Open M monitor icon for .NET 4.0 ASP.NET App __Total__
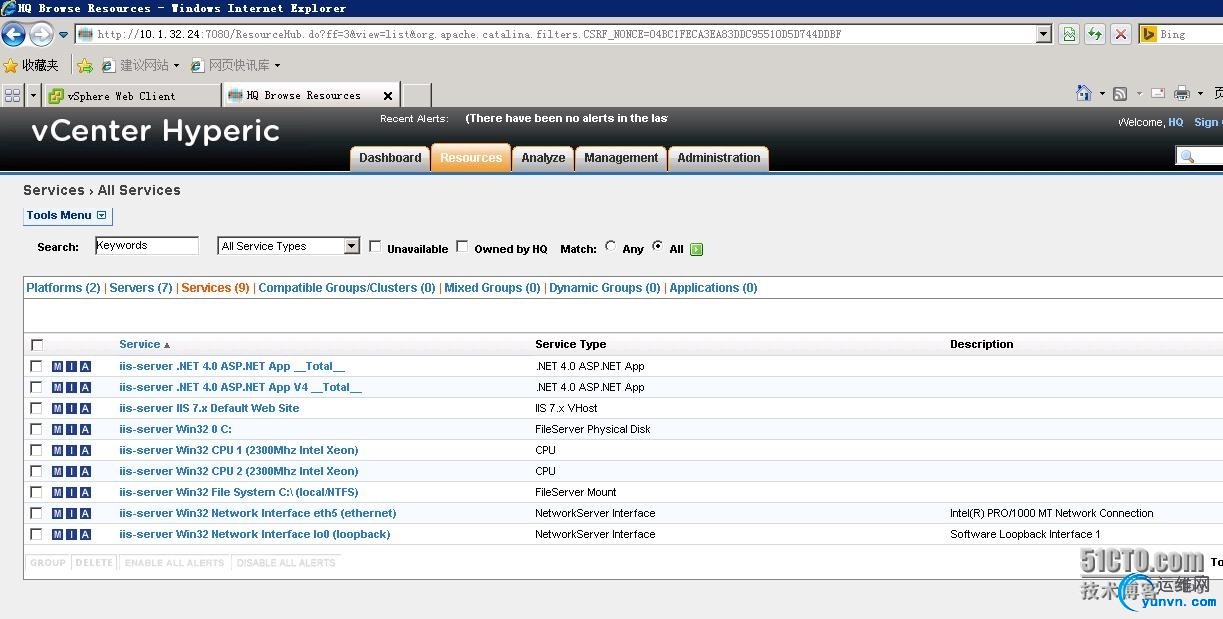 [x=57, y=366]
